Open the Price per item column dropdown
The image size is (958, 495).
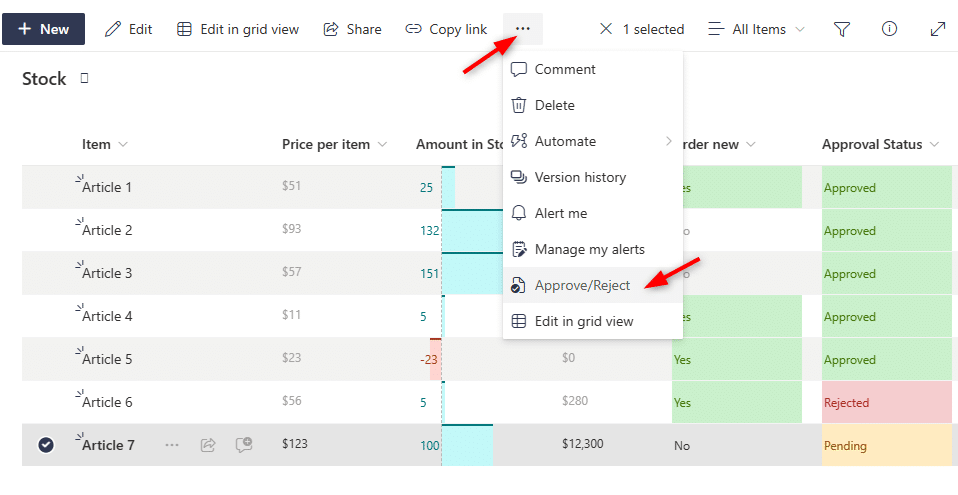[382, 145]
